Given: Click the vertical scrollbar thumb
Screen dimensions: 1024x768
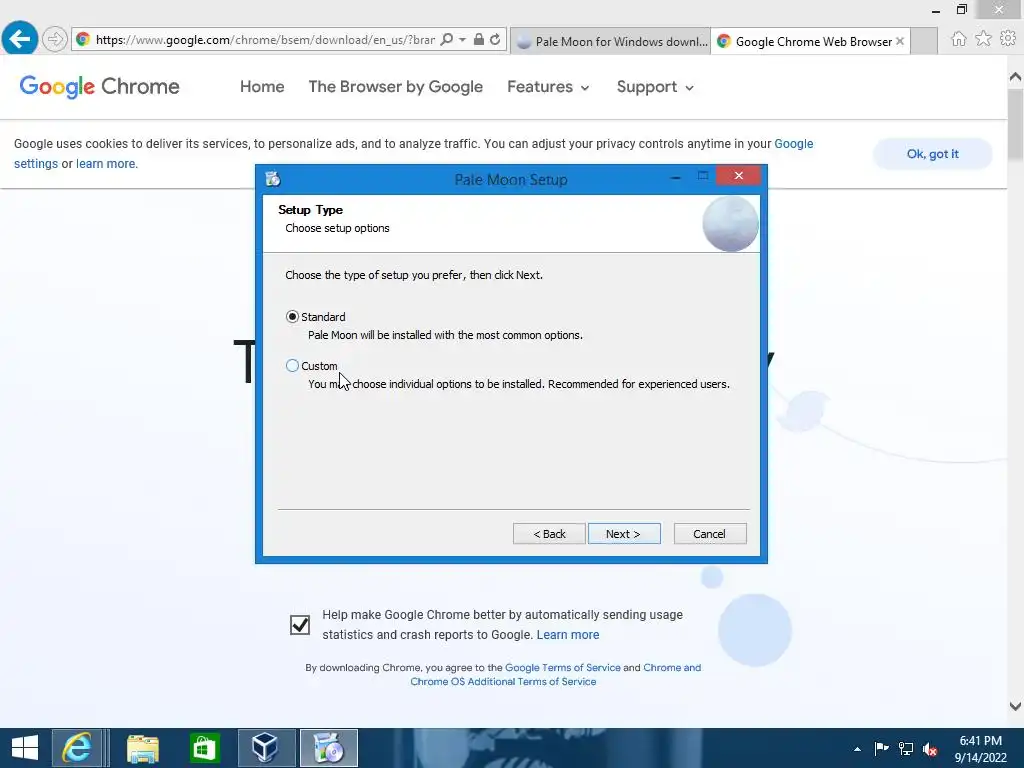Looking at the screenshot, I should point(1016,124).
